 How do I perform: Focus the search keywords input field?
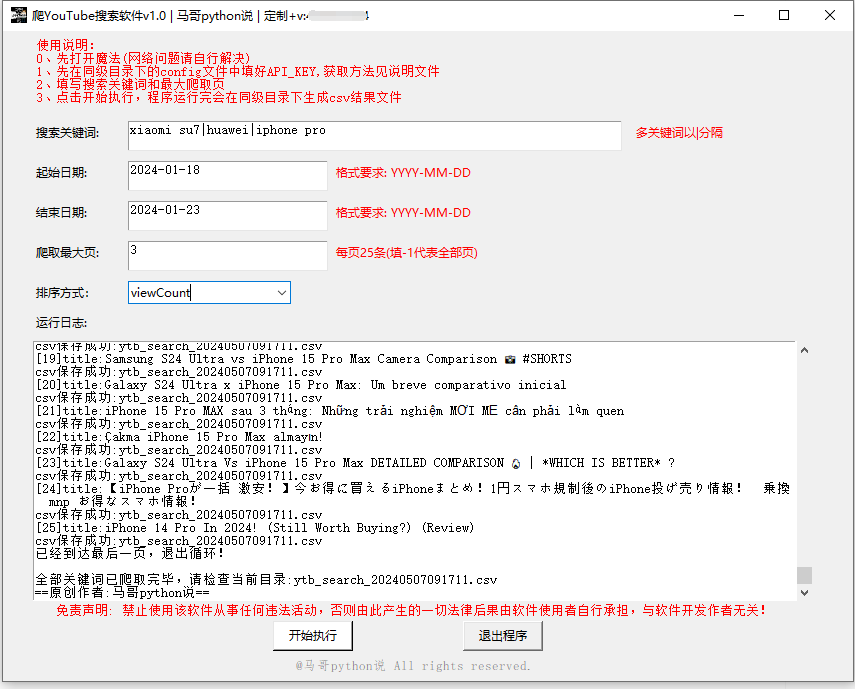tap(375, 136)
